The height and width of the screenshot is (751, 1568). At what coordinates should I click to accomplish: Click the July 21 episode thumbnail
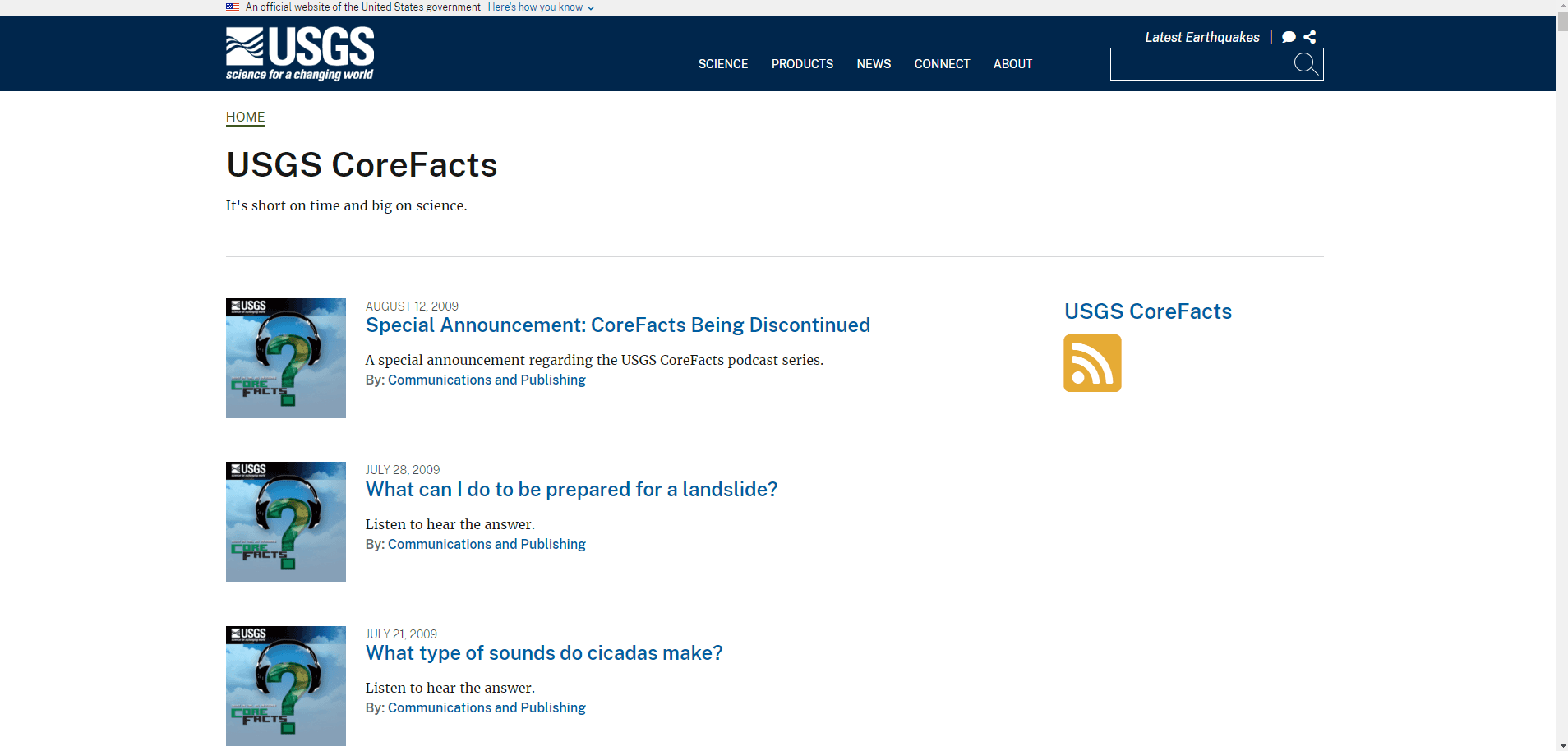286,686
